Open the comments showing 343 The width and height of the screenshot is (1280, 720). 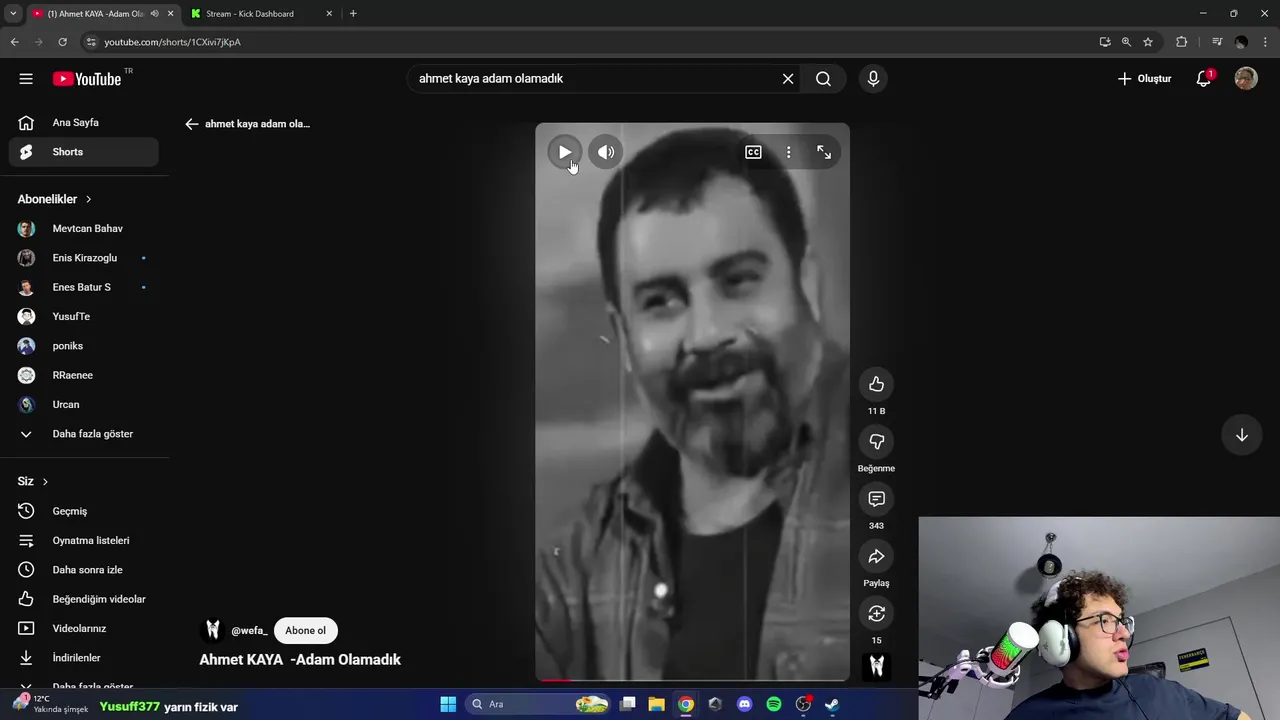[876, 498]
